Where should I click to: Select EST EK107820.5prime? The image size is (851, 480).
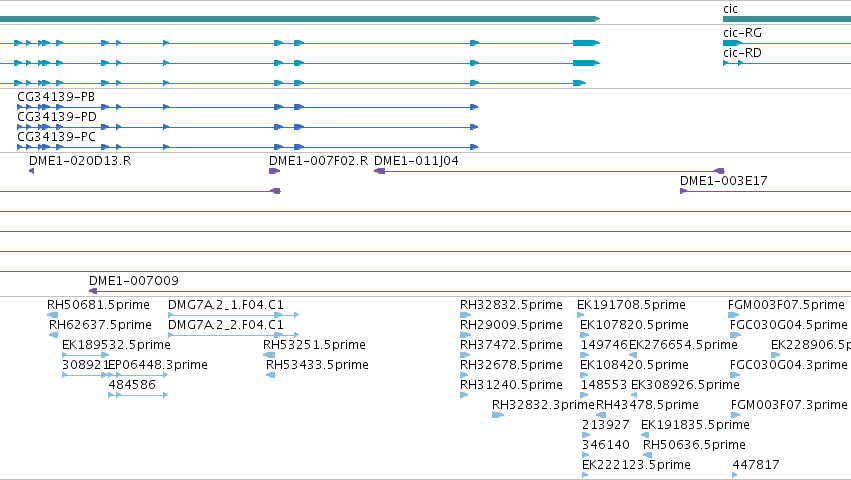(x=634, y=325)
